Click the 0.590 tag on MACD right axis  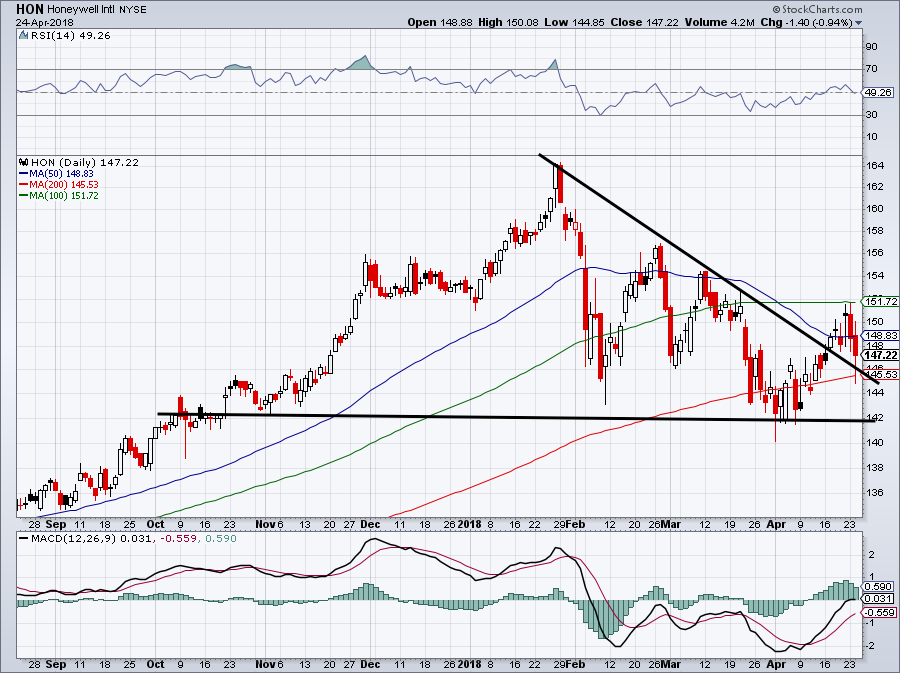[879, 586]
